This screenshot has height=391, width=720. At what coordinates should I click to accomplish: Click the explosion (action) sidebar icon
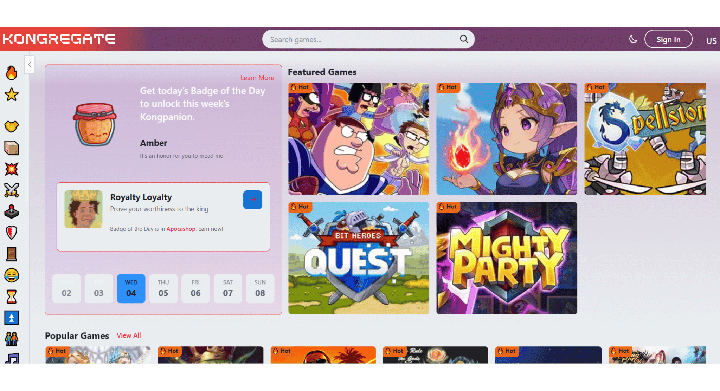click(x=11, y=169)
